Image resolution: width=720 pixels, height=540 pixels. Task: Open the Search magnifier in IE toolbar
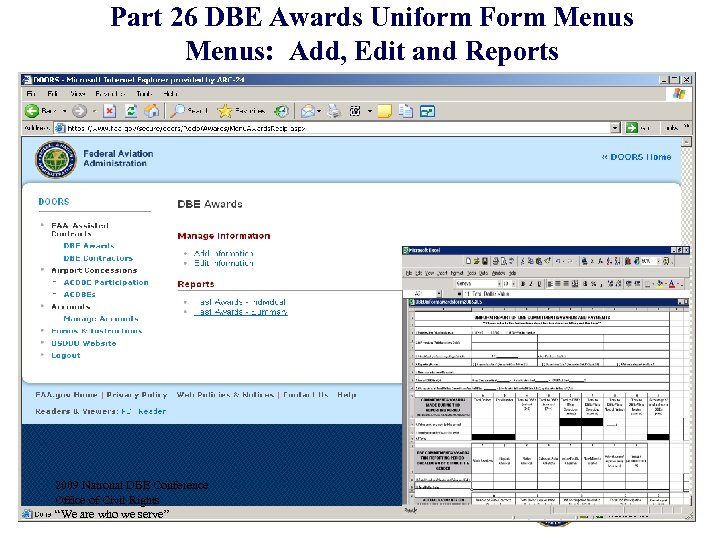(x=178, y=111)
